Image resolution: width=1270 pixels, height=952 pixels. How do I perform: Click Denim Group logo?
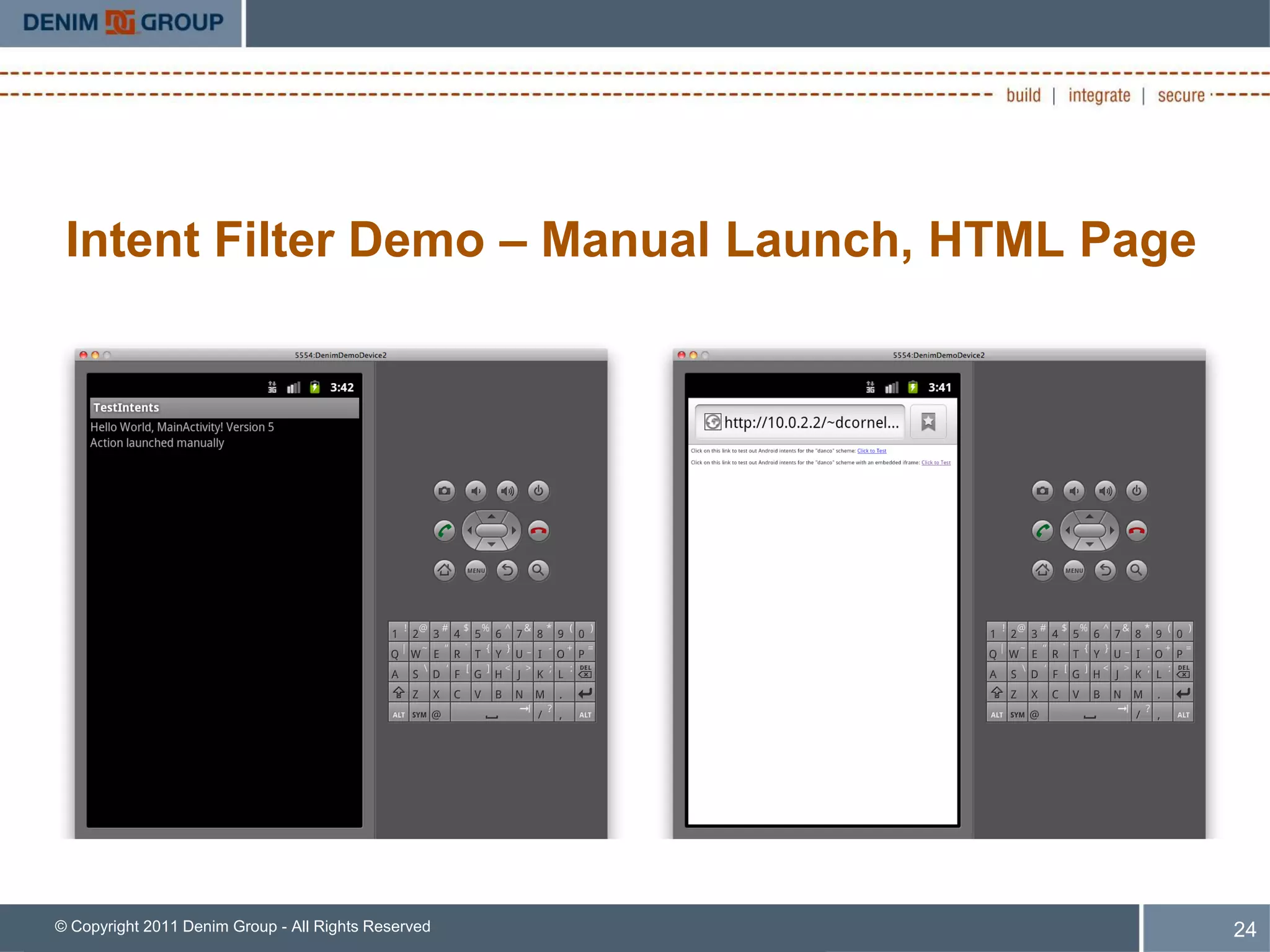(123, 22)
